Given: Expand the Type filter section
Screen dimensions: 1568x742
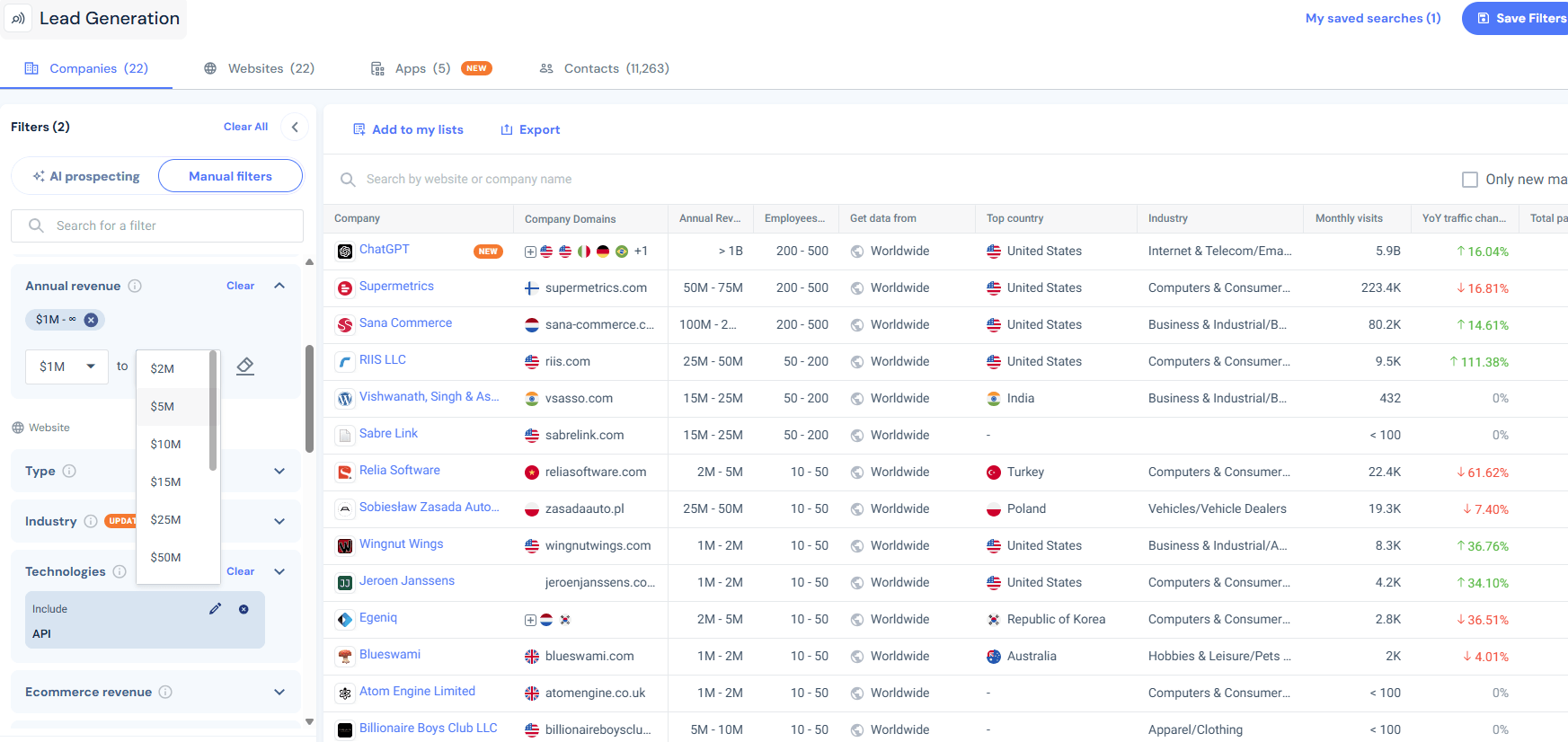Looking at the screenshot, I should point(279,471).
